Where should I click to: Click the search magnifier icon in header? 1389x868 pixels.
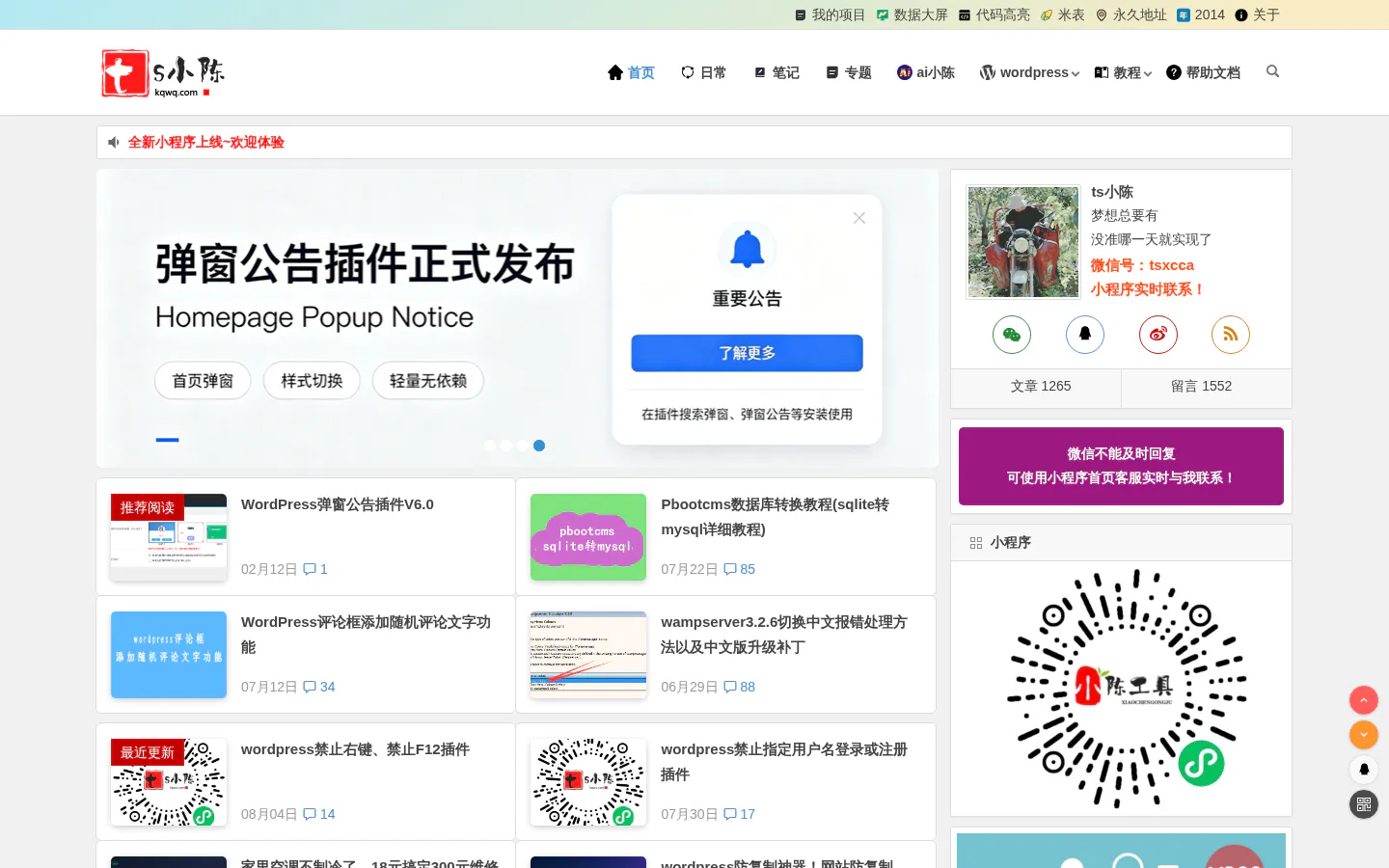[1272, 71]
